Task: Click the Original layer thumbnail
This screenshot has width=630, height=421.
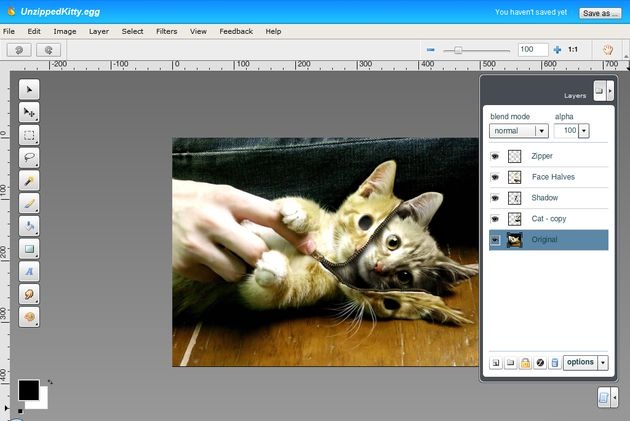Action: tap(515, 240)
